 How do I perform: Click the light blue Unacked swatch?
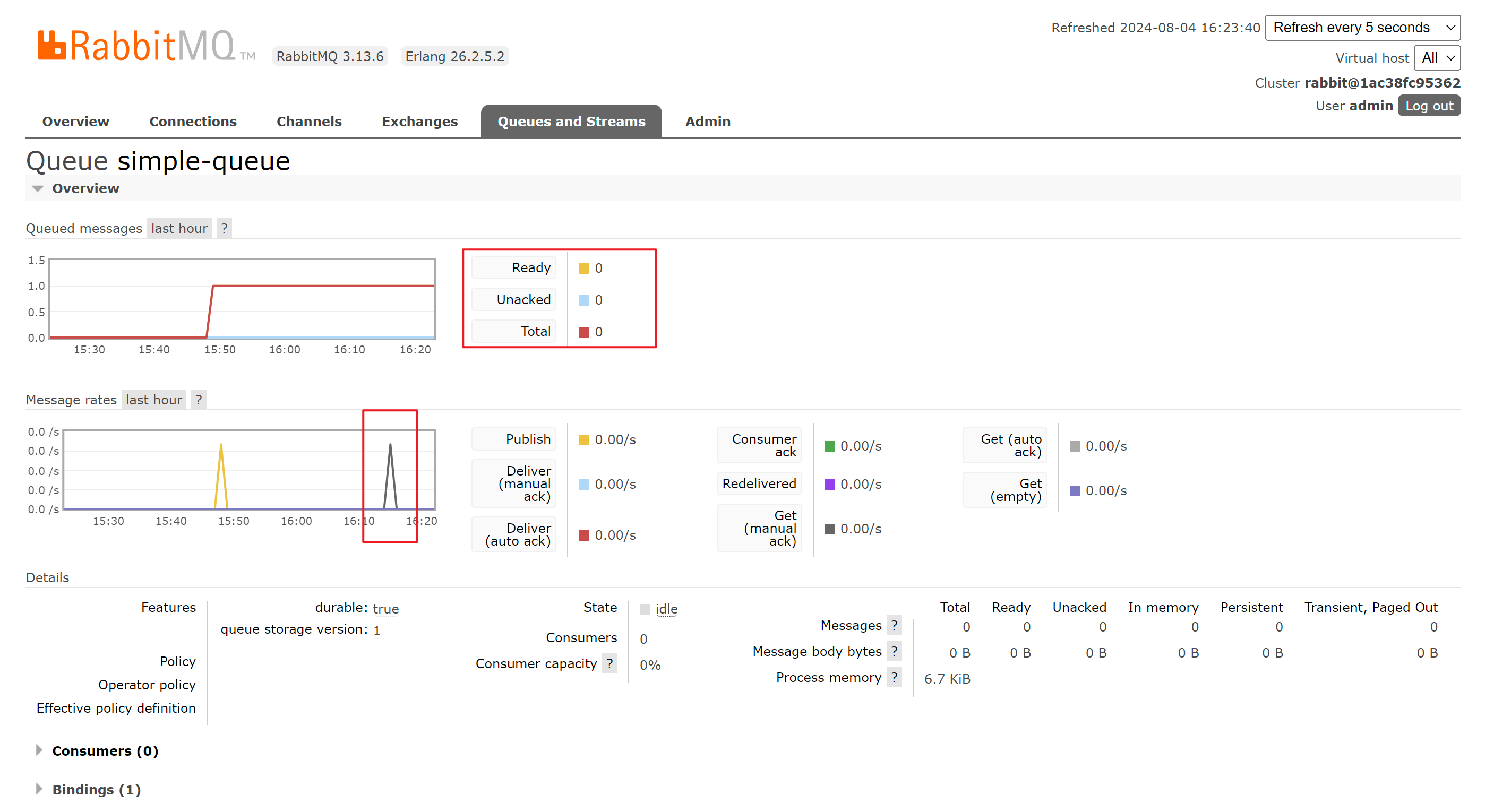pos(584,300)
